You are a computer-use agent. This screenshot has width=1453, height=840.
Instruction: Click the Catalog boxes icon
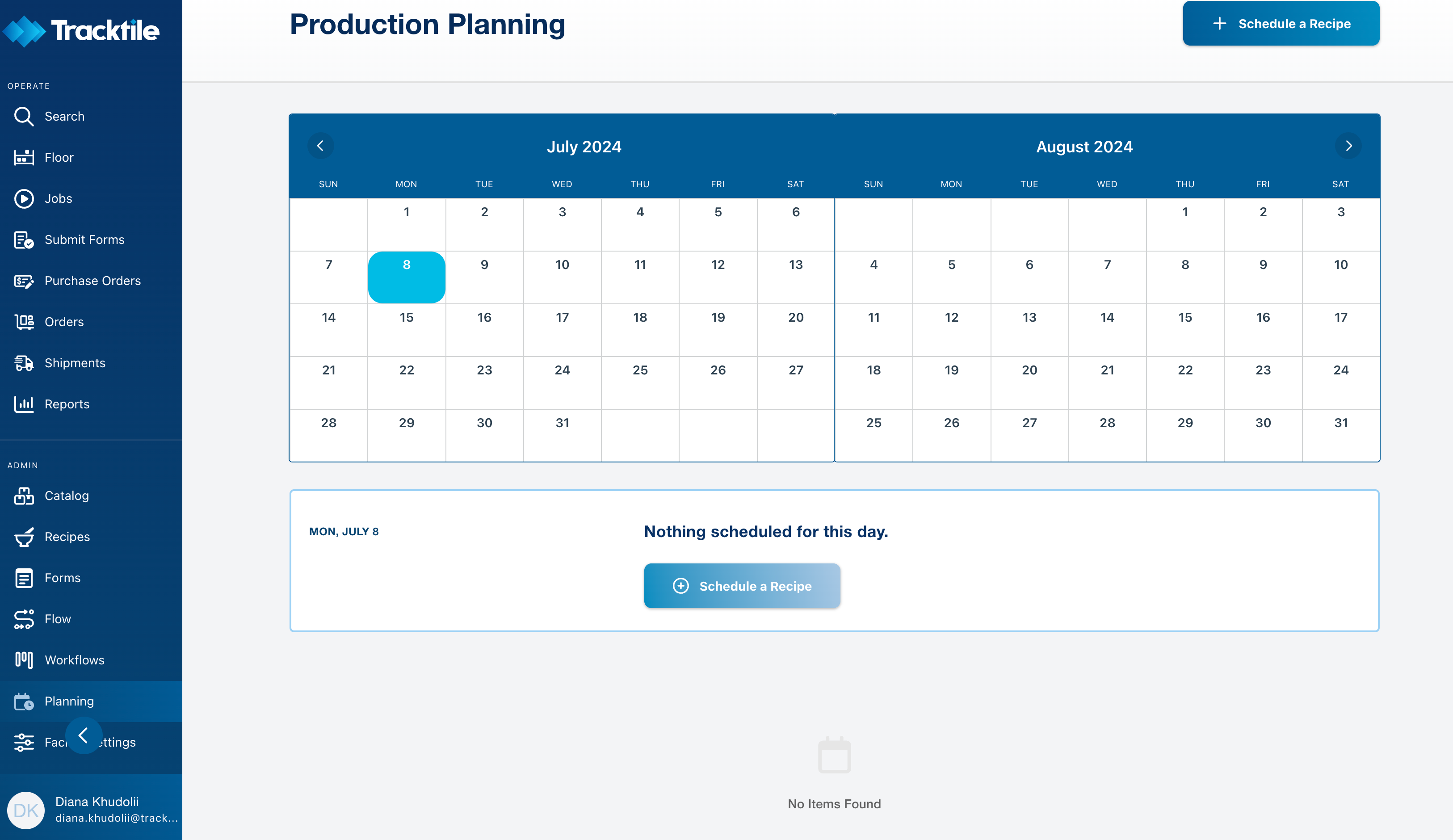[x=24, y=496]
